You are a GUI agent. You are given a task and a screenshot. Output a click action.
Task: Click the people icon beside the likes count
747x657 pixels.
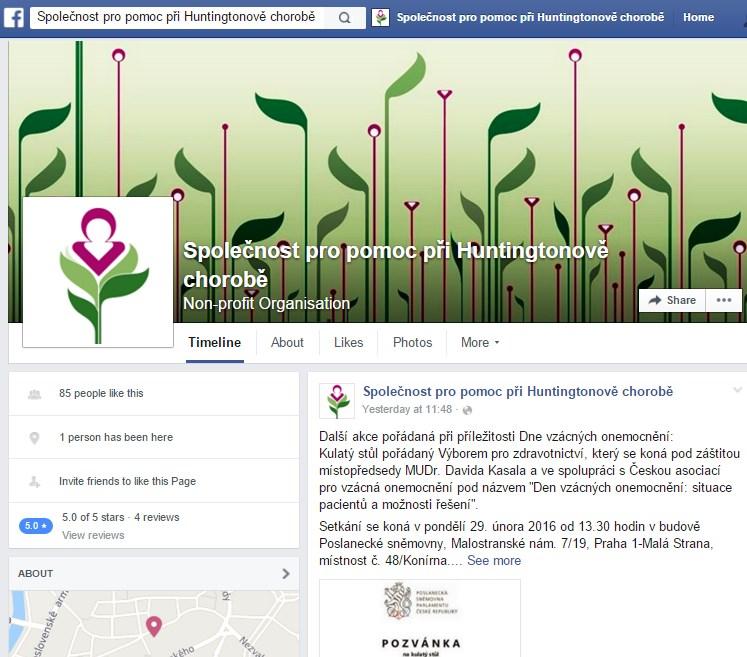pyautogui.click(x=34, y=394)
